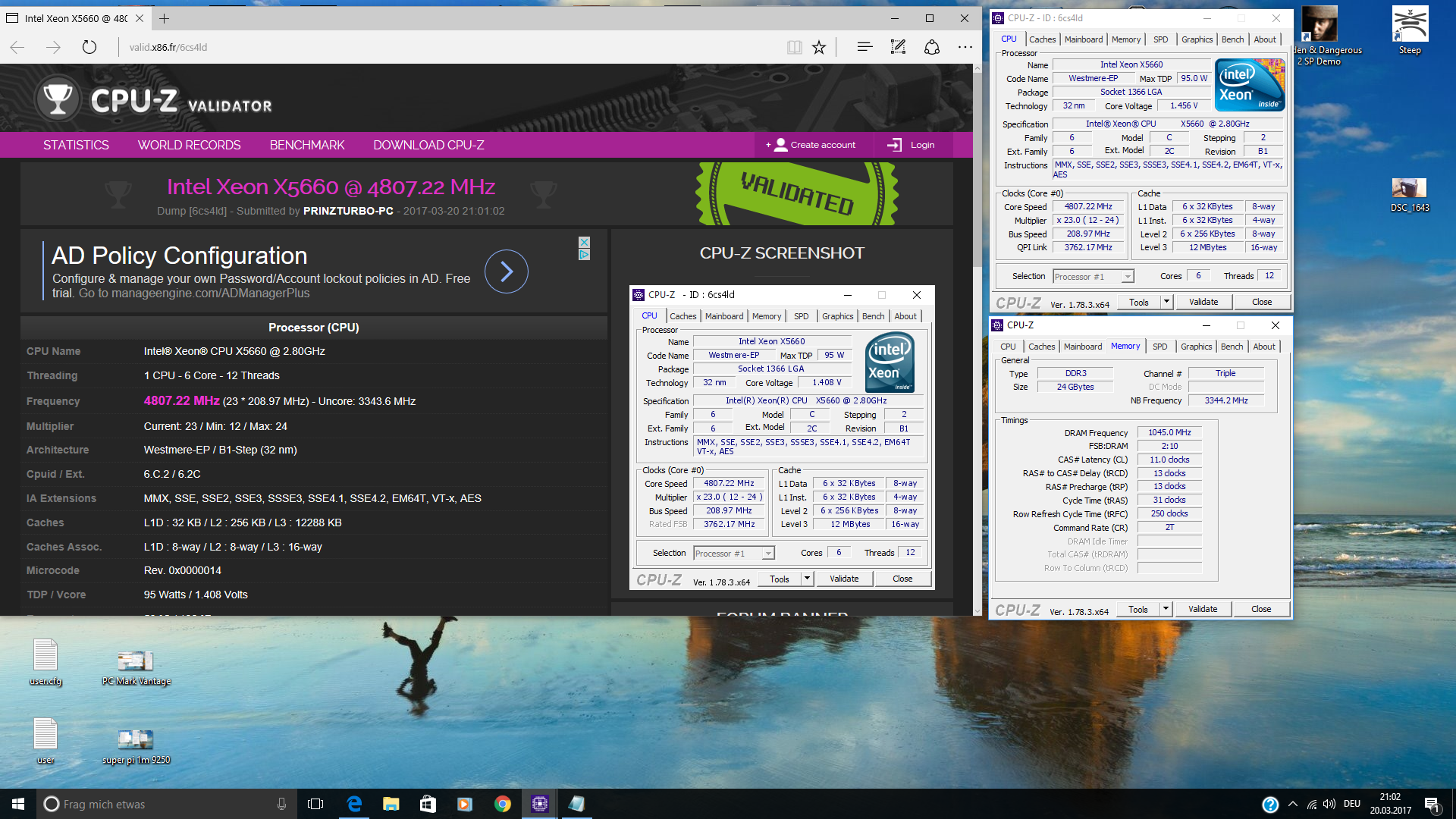
Task: Open the volume control in tray
Action: coord(1329,804)
